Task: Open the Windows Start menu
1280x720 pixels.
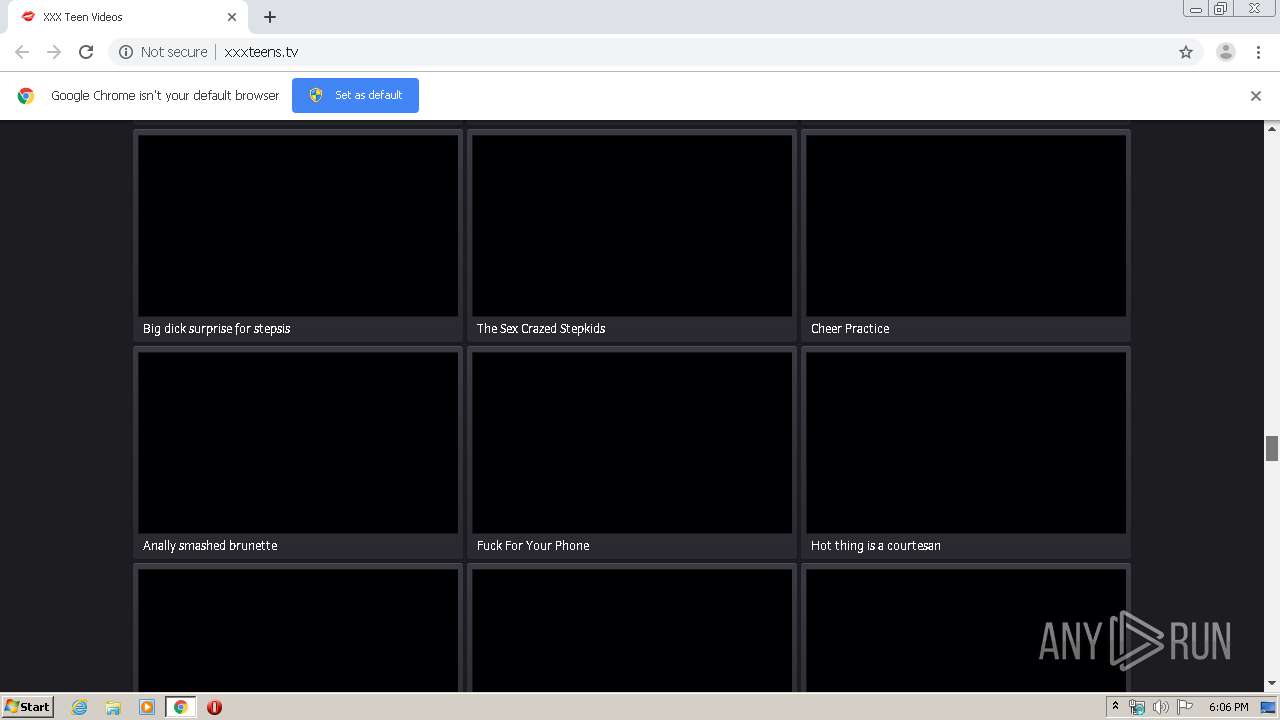Action: tap(27, 706)
